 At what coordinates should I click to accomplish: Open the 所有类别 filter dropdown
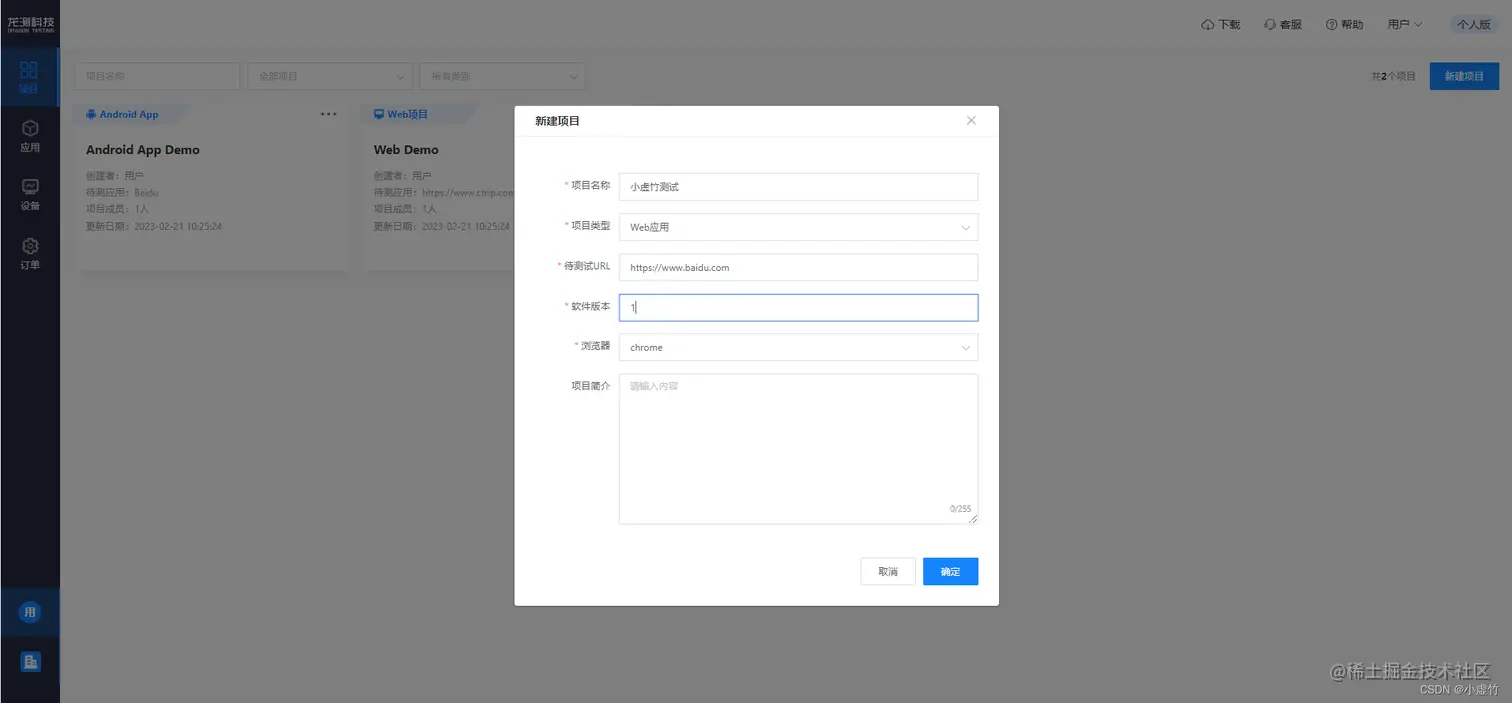503,76
